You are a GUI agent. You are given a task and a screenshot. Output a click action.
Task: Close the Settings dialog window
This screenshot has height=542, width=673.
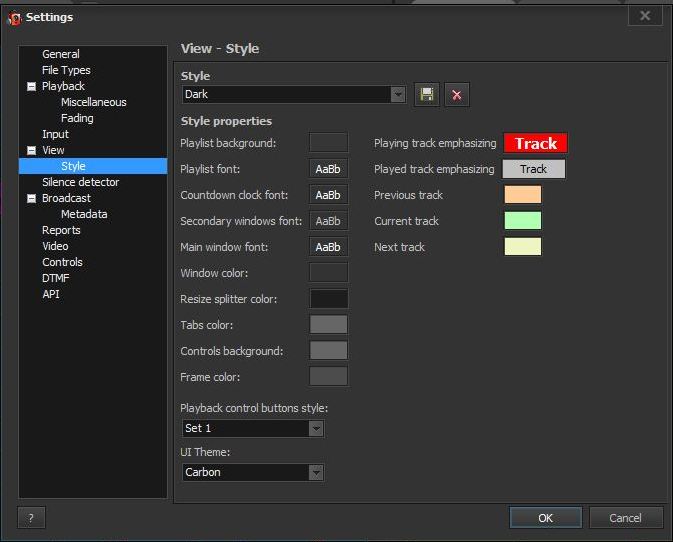(645, 16)
